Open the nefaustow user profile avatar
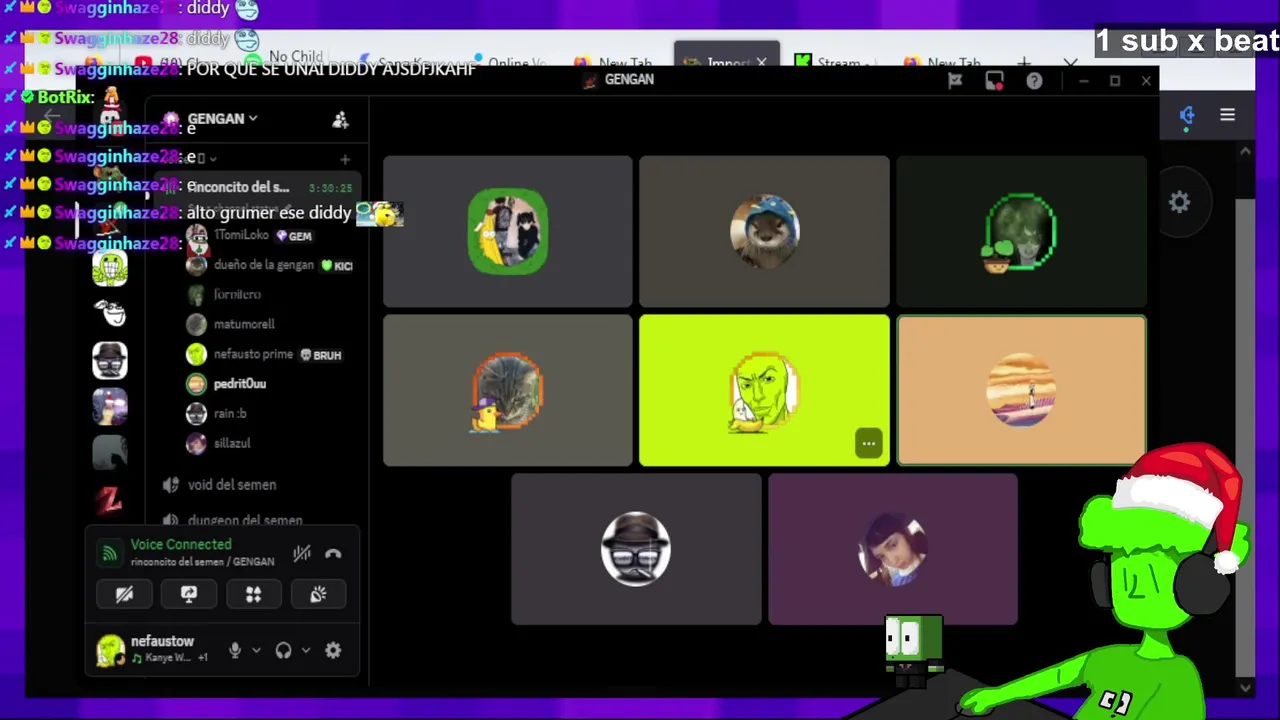 coord(110,650)
